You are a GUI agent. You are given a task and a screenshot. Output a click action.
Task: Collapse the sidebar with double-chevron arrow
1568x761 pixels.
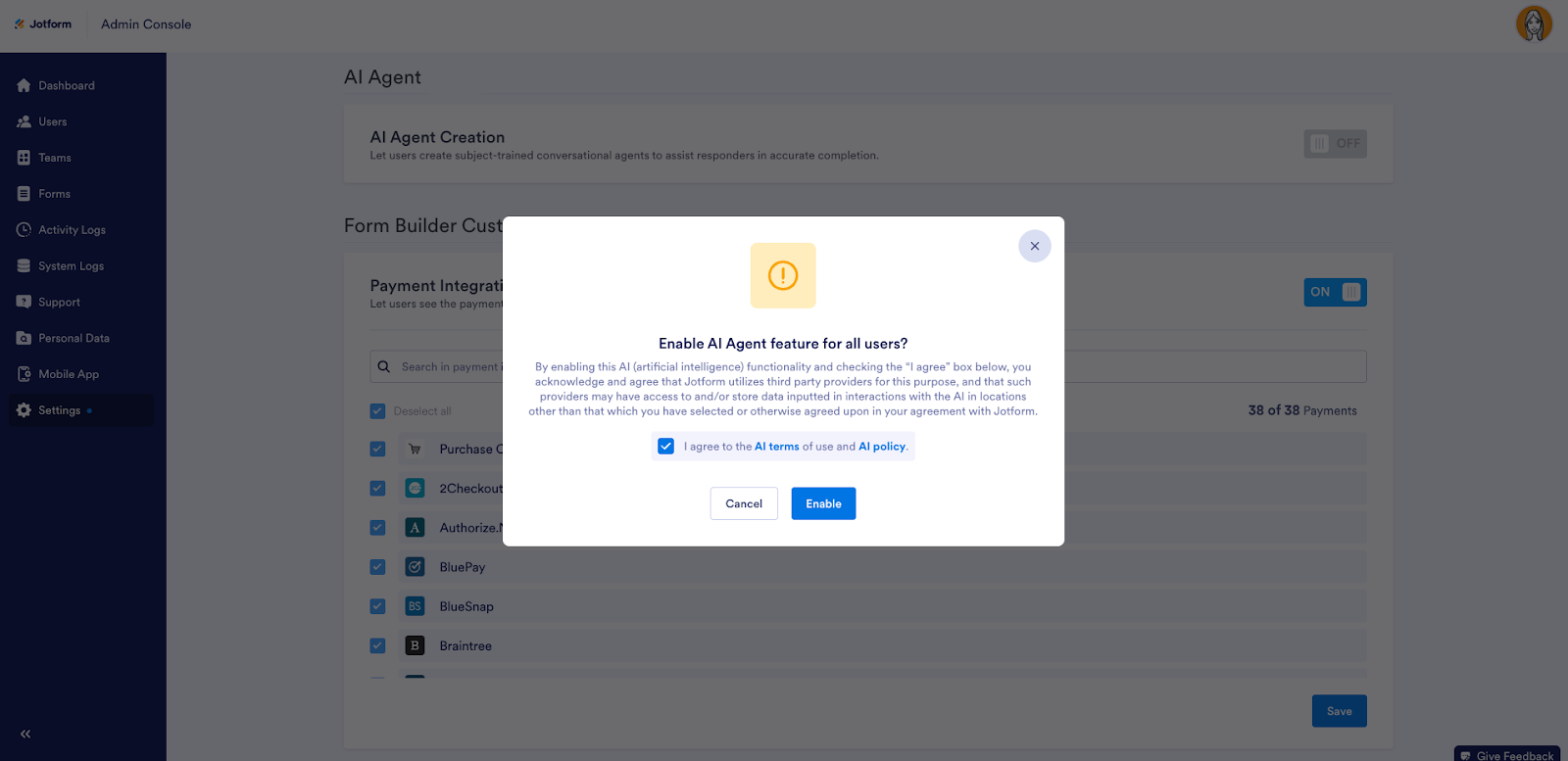coord(25,734)
